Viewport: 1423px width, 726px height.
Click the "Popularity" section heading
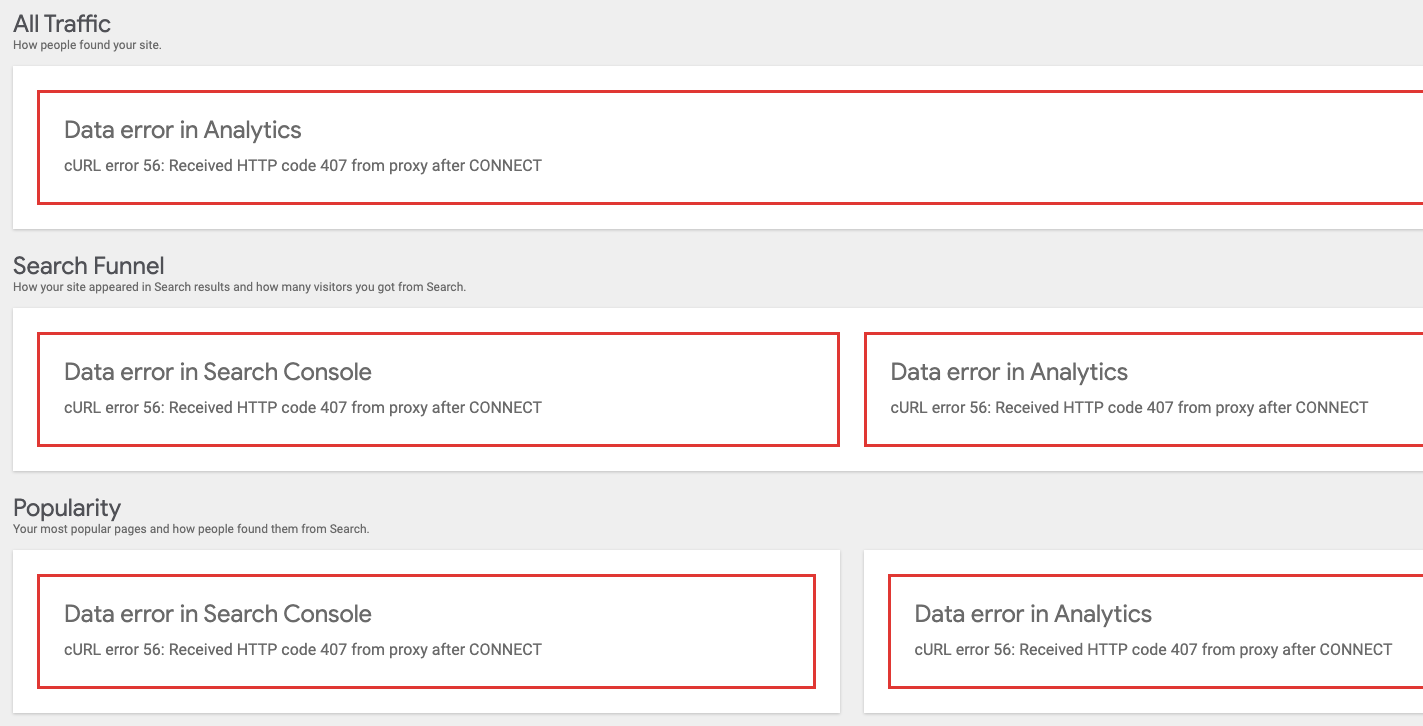pyautogui.click(x=67, y=508)
